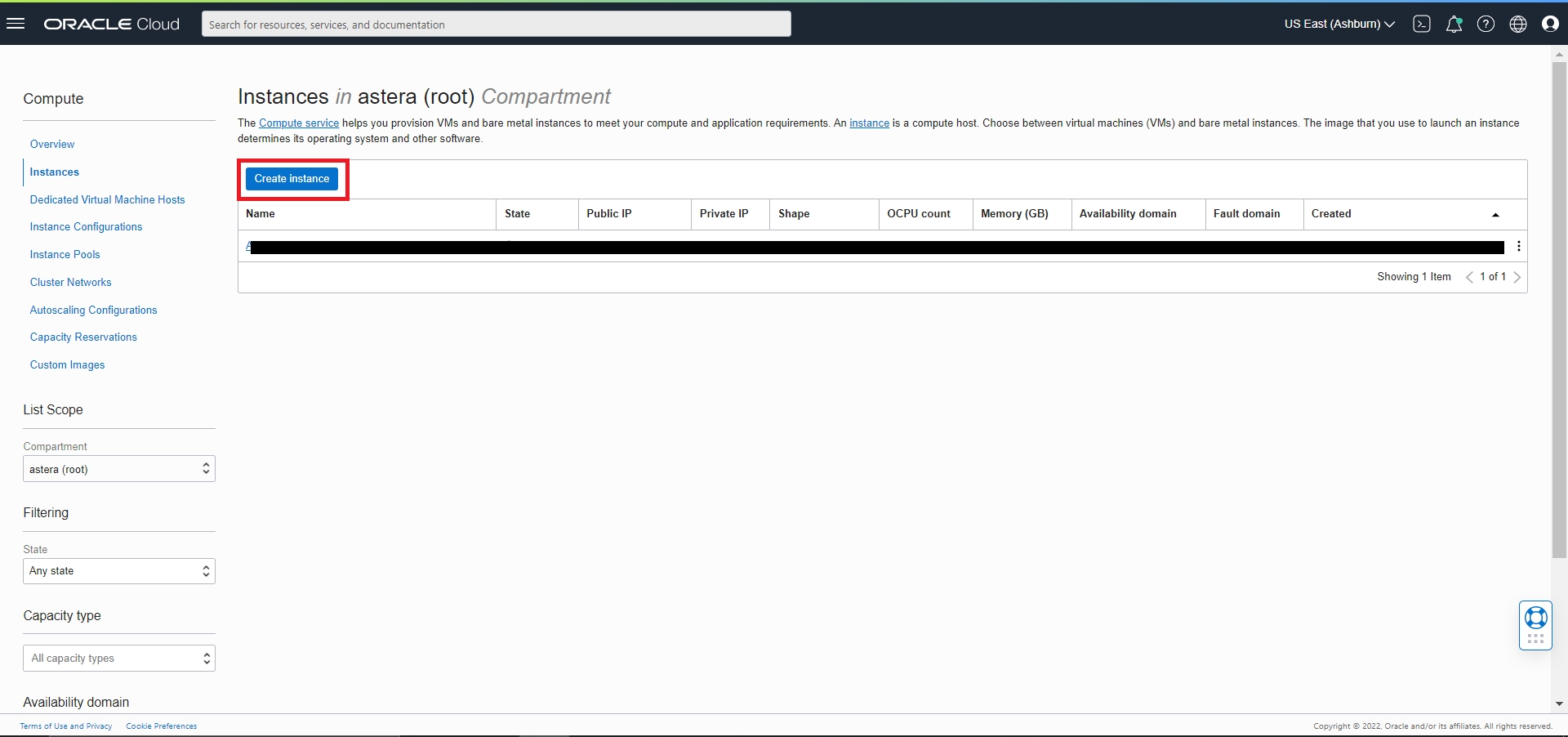Launch the Cloud Shell developer tools icon
The width and height of the screenshot is (1568, 737).
pyautogui.click(x=1422, y=24)
